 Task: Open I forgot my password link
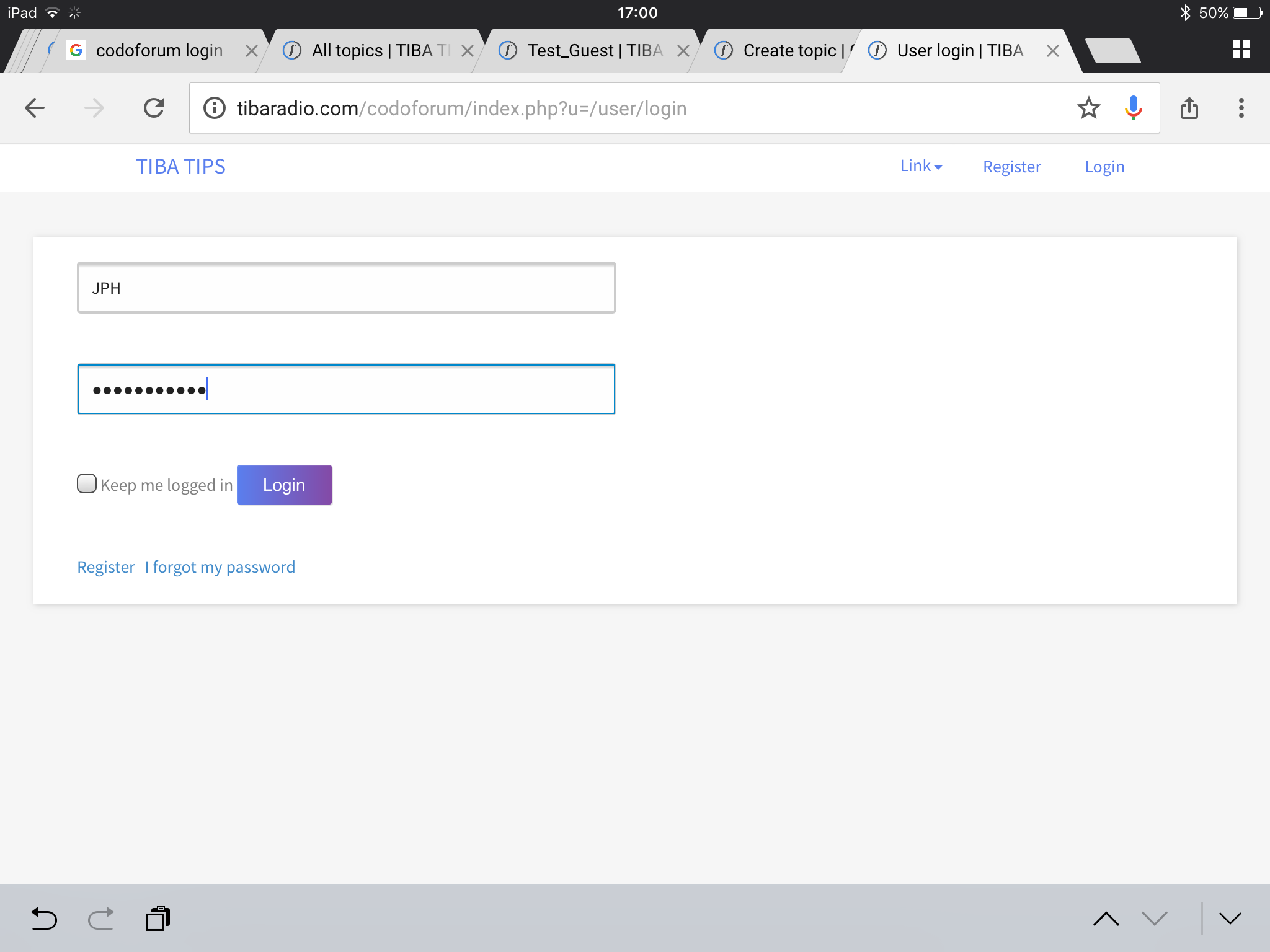click(220, 567)
